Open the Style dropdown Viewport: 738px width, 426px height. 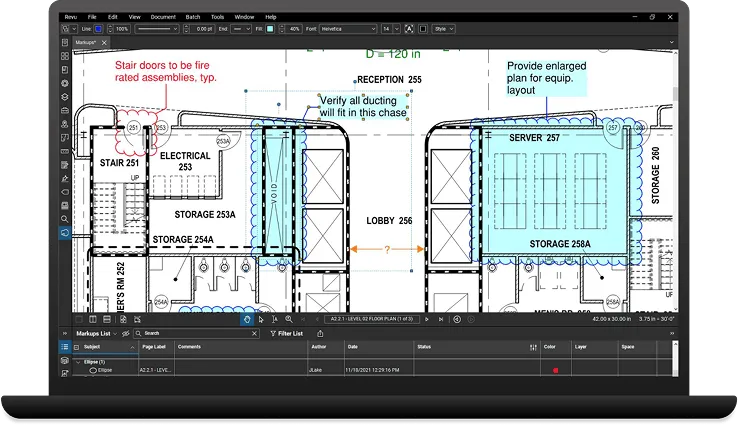coord(443,29)
